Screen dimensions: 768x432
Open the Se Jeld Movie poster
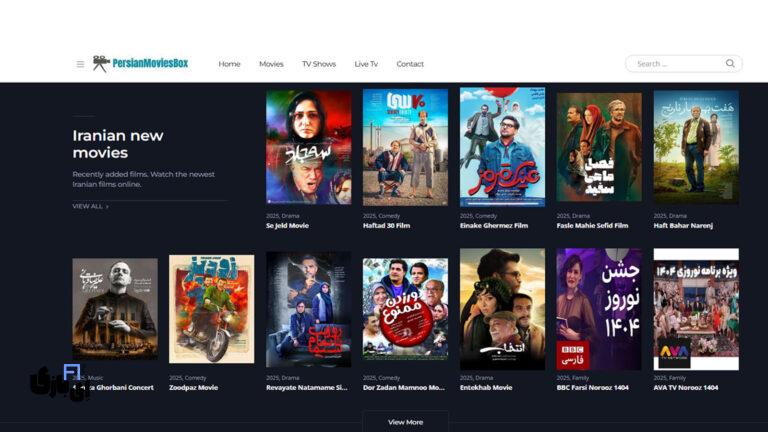[x=309, y=147]
